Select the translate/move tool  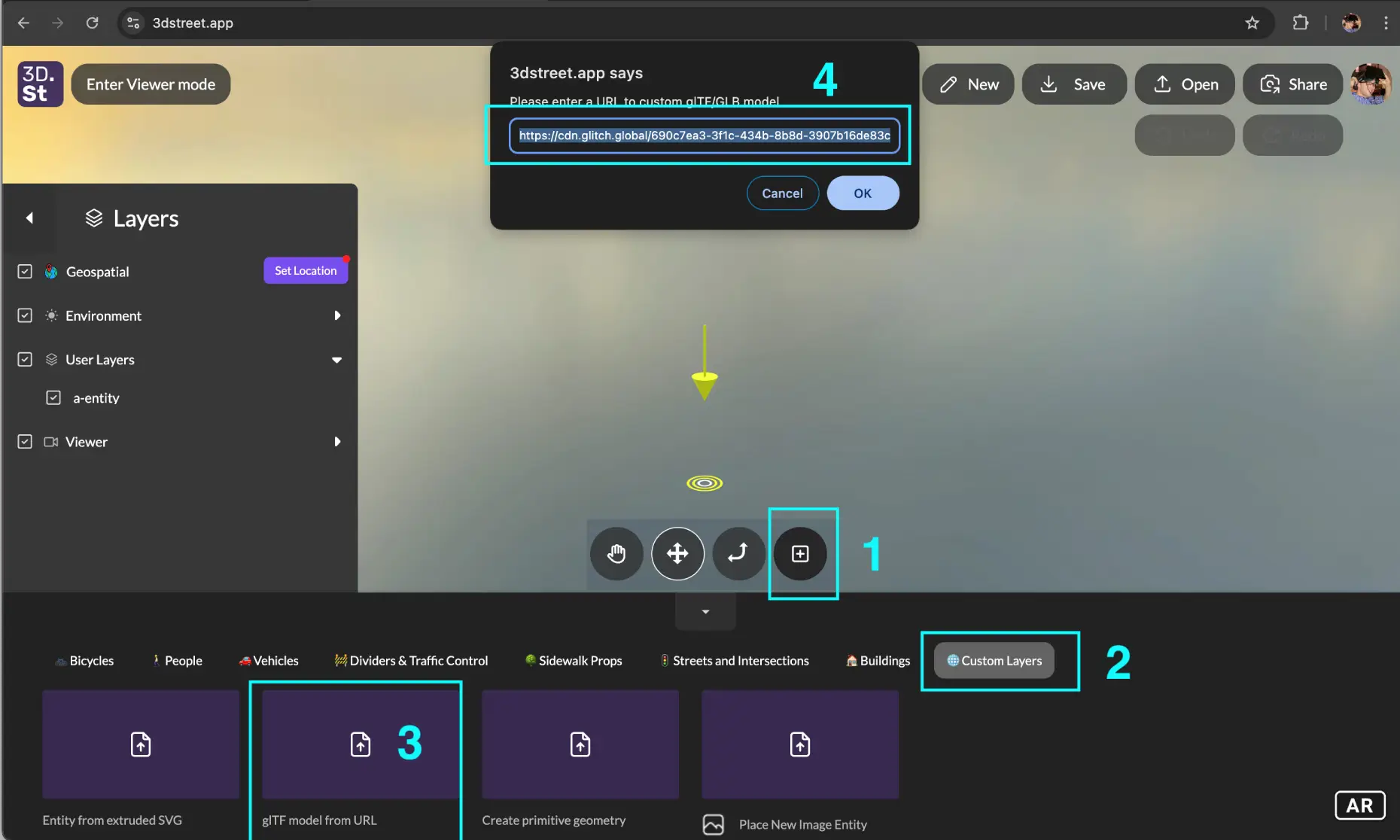tap(677, 553)
